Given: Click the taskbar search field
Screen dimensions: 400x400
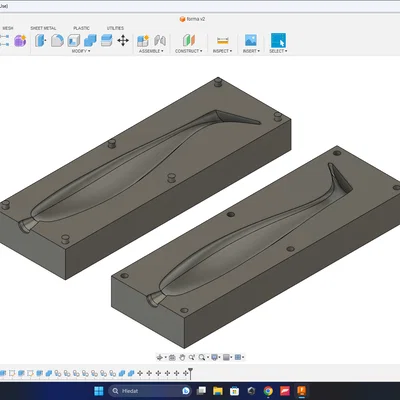Looking at the screenshot, I should (150, 391).
